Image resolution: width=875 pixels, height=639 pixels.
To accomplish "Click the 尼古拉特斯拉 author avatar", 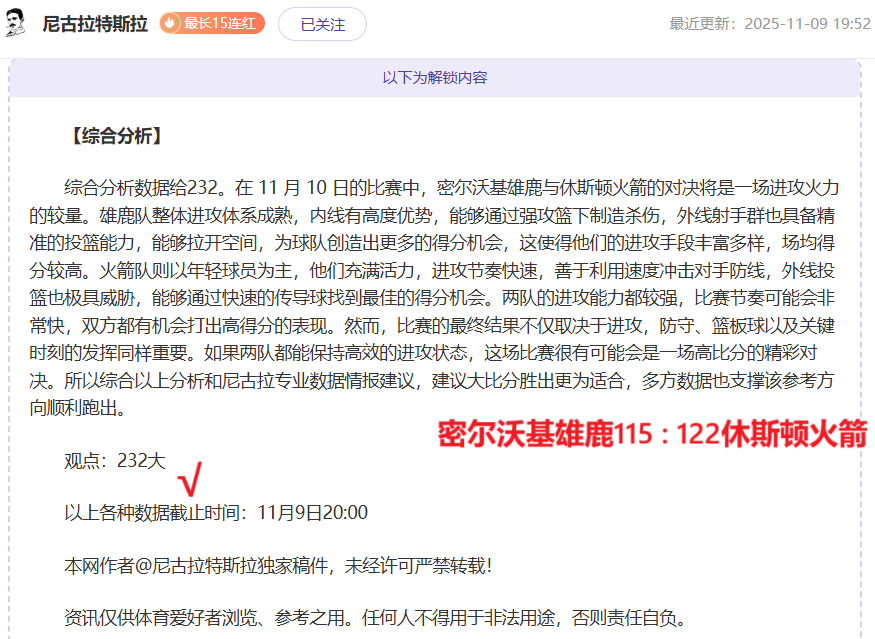I will pos(16,23).
